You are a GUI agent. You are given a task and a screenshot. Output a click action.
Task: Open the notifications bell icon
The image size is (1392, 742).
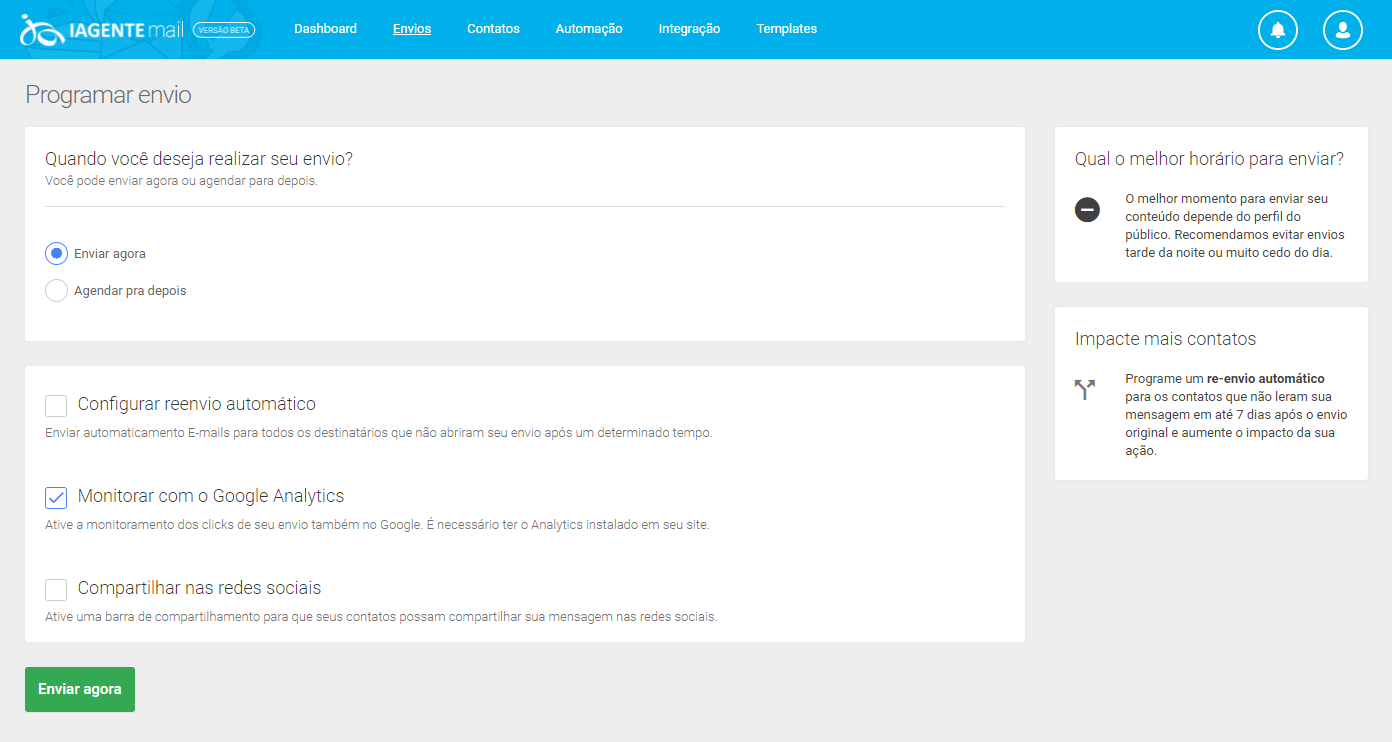(x=1277, y=29)
